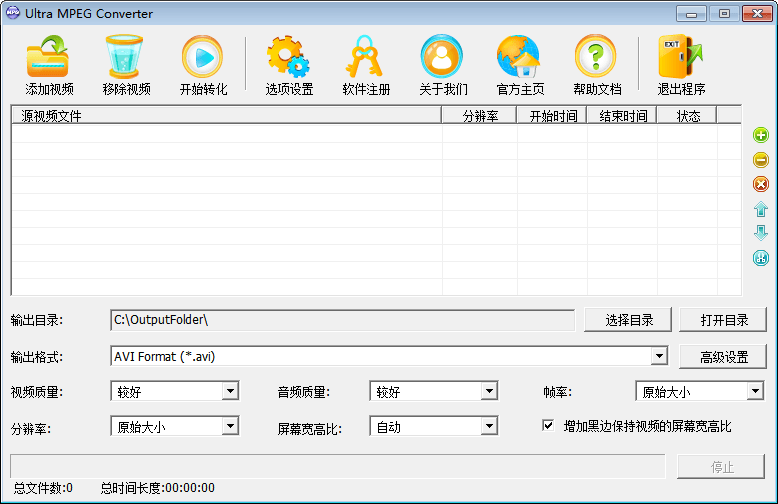This screenshot has height=504, width=778.
Task: Open 帮助文档 help document icon
Action: point(595,57)
